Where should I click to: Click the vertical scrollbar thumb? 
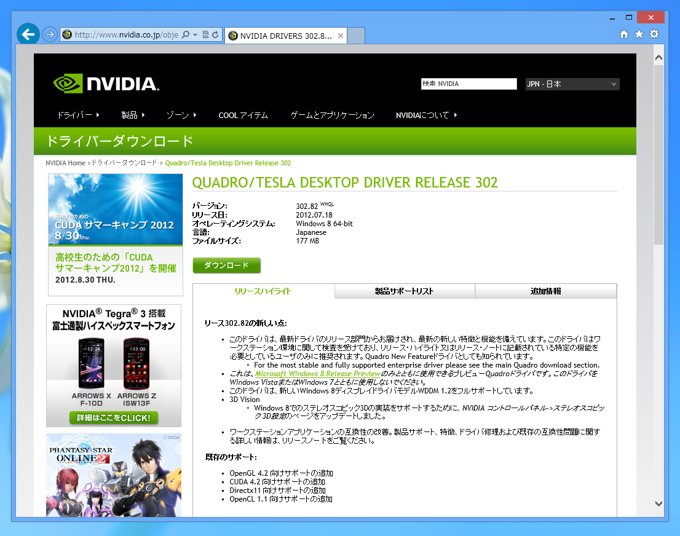point(659,155)
